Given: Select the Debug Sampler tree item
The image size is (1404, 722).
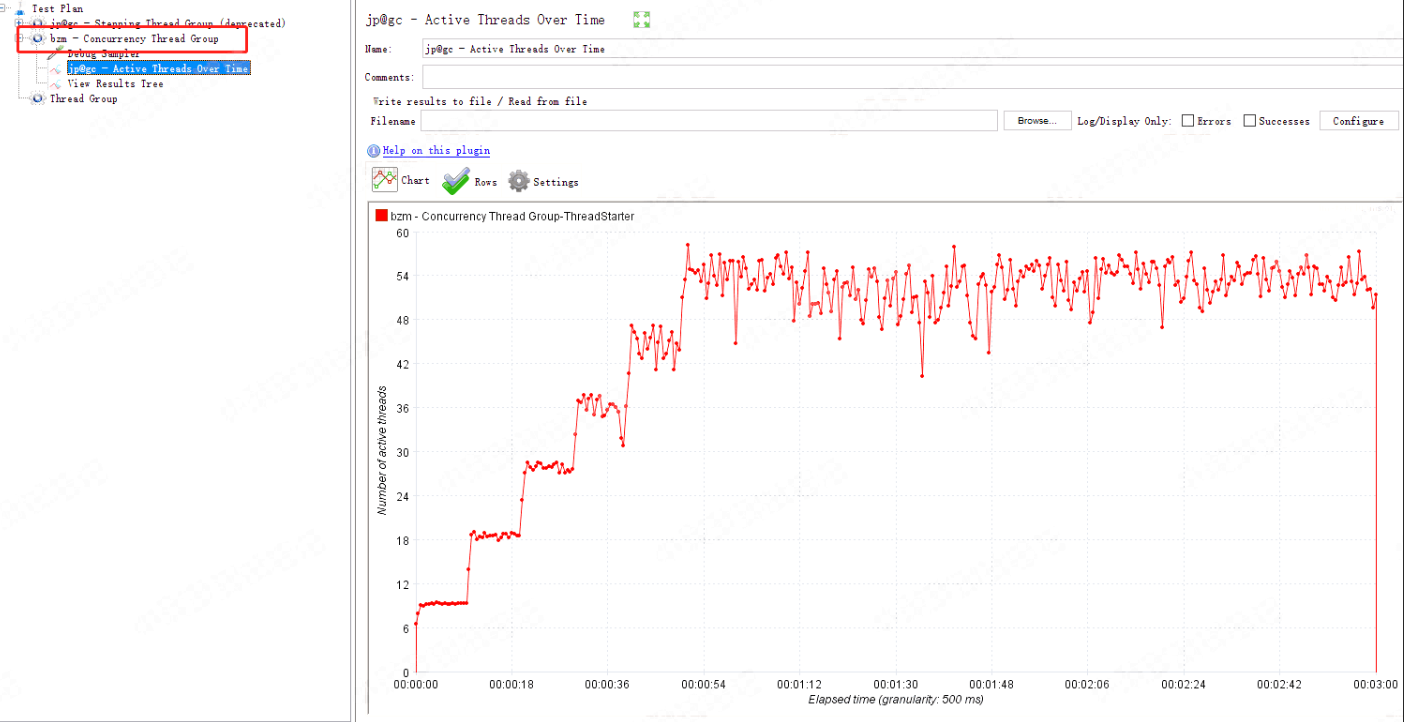Looking at the screenshot, I should pyautogui.click(x=103, y=53).
